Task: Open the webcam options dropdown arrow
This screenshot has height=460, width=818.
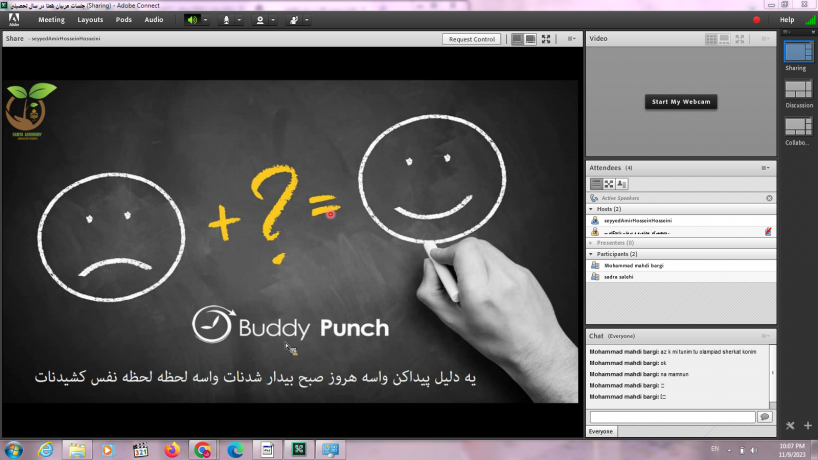Action: coord(273,20)
